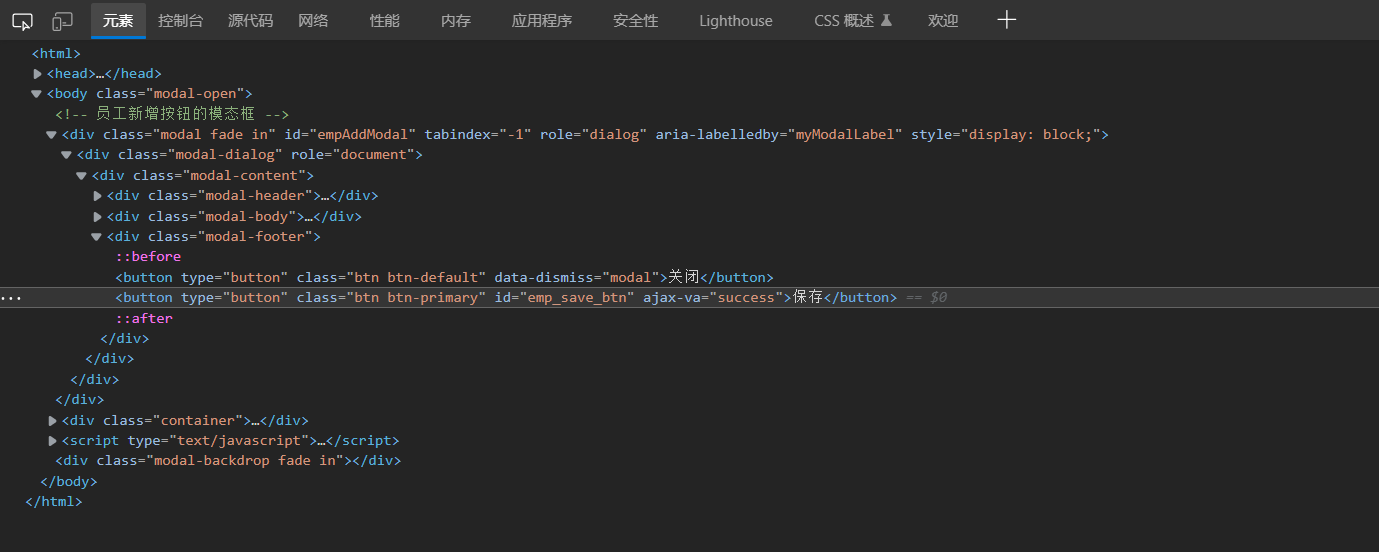Click the ellipsis actions icon beside the selected row
This screenshot has width=1379, height=552.
tap(11, 298)
